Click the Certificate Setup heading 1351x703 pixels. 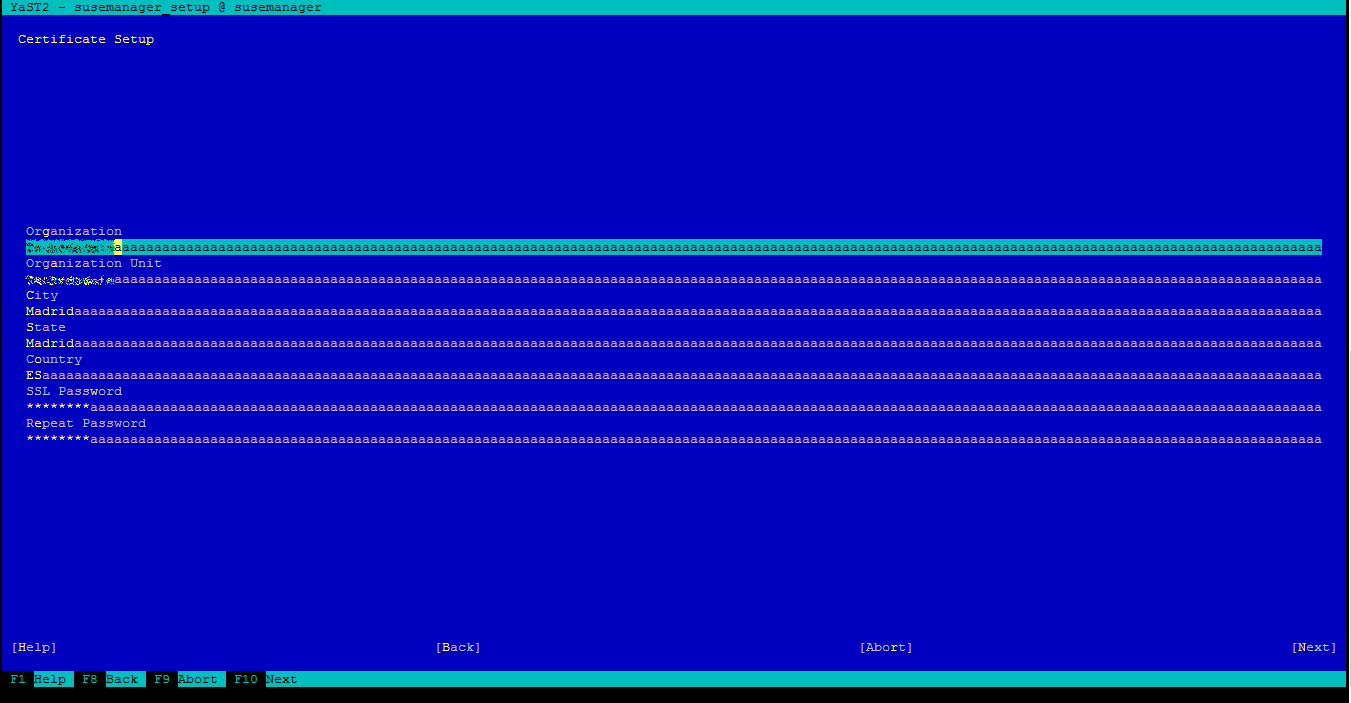click(86, 40)
